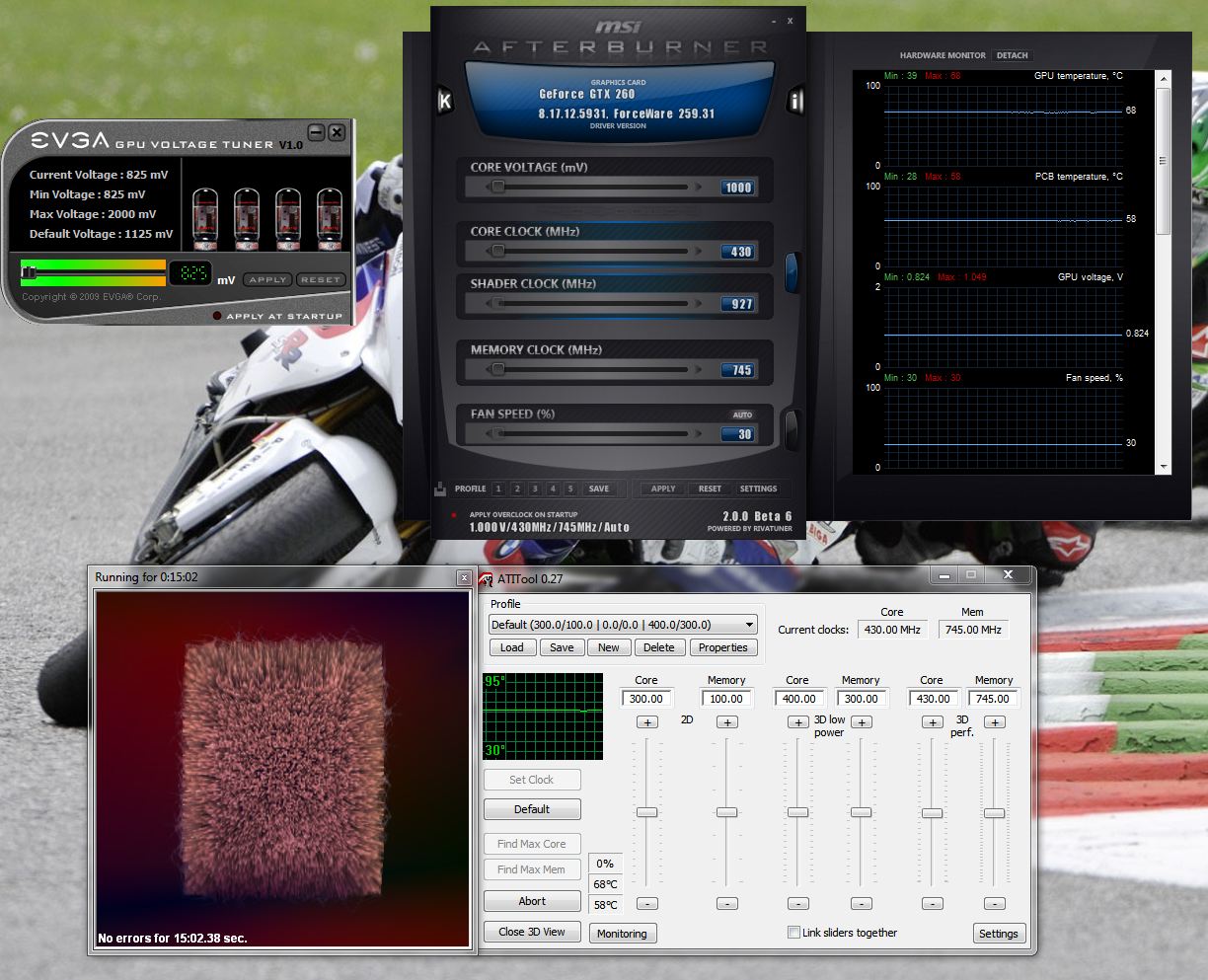Click Close 3D View button
Screen dimensions: 1208x980
point(532,932)
